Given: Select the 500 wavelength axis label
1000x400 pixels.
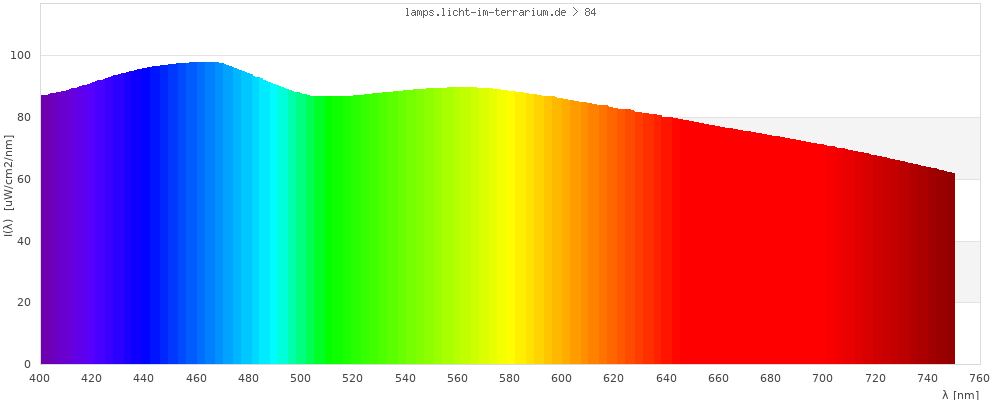Looking at the screenshot, I should (301, 378).
